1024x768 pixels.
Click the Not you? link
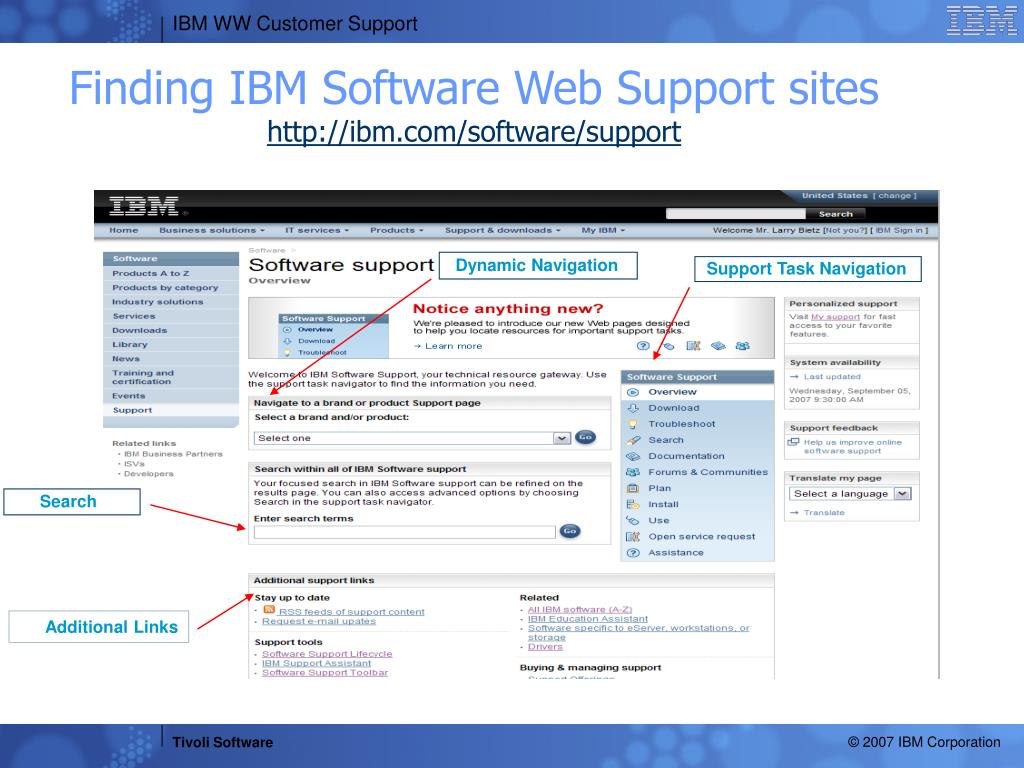(x=845, y=231)
